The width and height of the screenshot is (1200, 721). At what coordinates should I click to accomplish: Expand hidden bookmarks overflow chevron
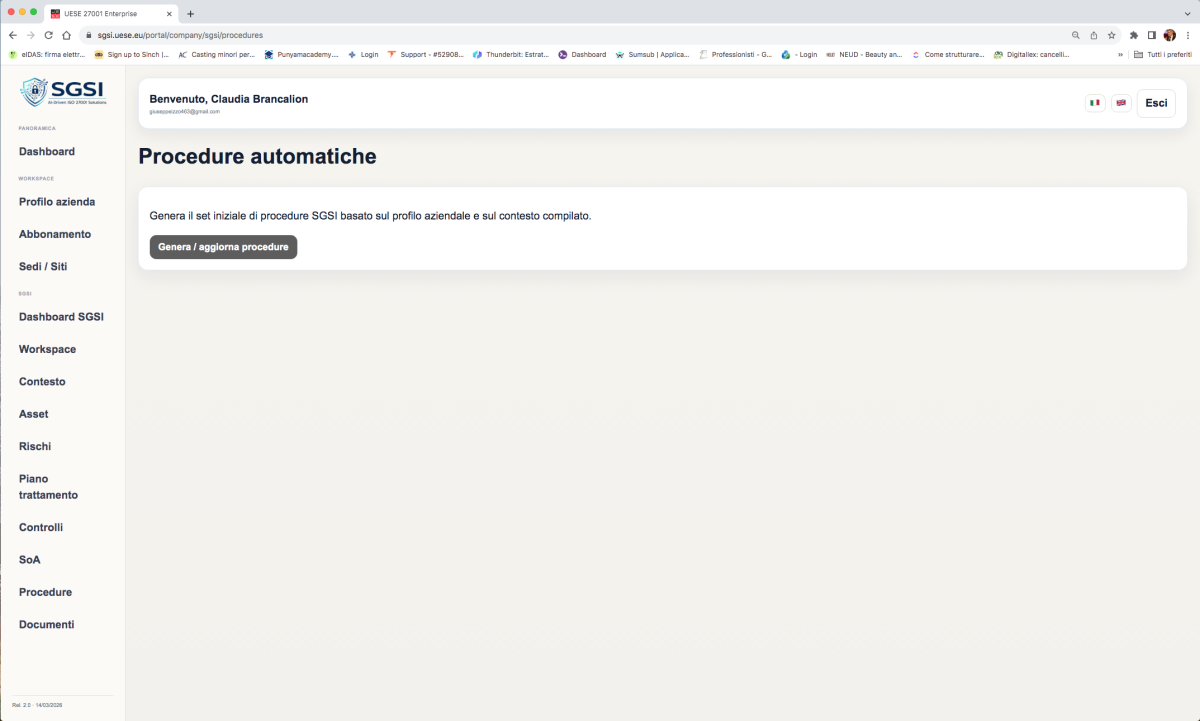click(x=1120, y=54)
